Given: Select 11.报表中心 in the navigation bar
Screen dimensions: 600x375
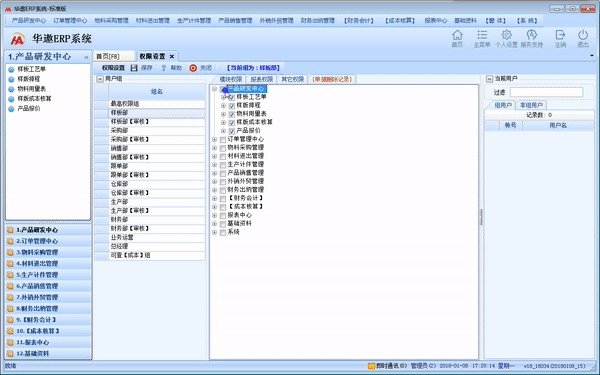Looking at the screenshot, I should (x=49, y=342).
